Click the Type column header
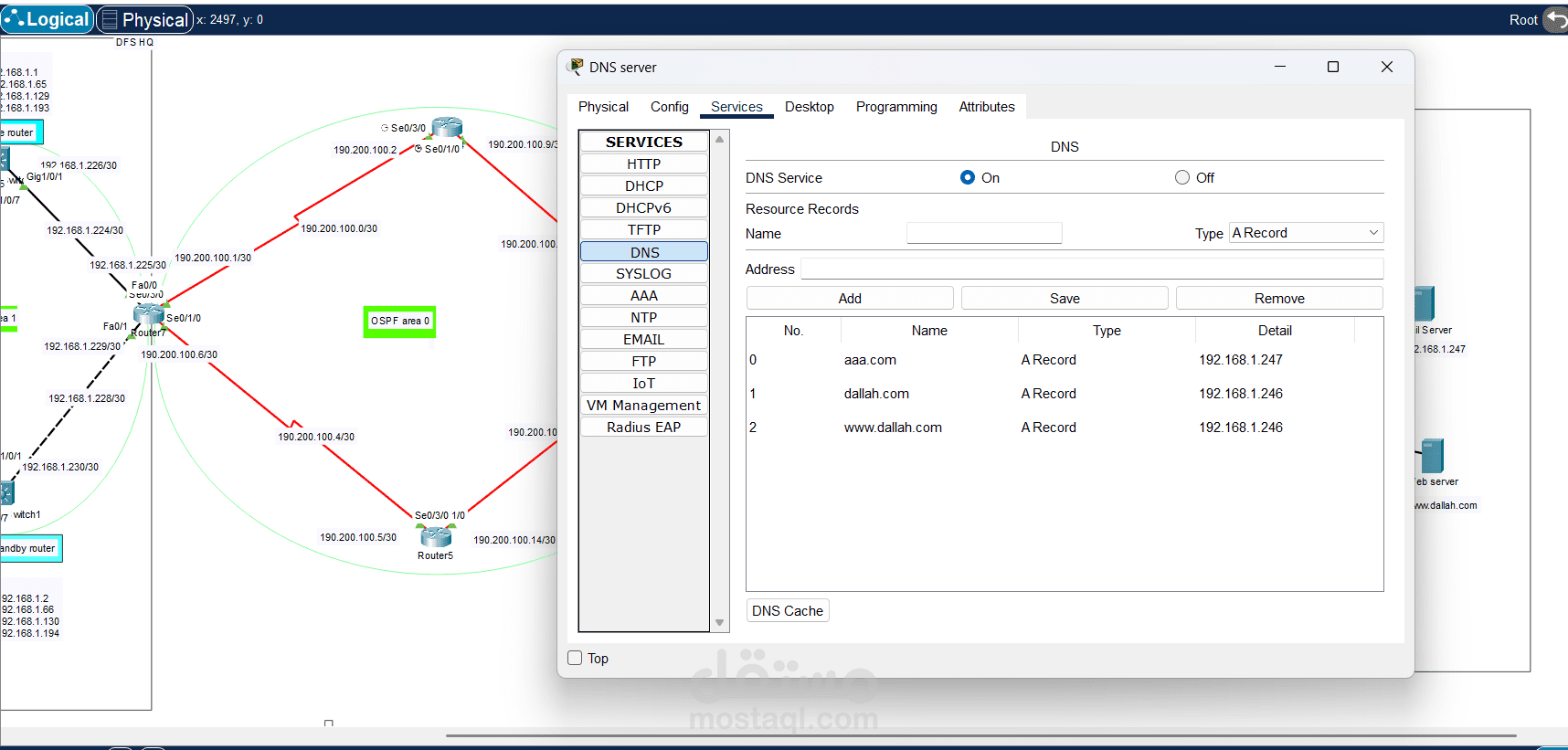 1107,331
